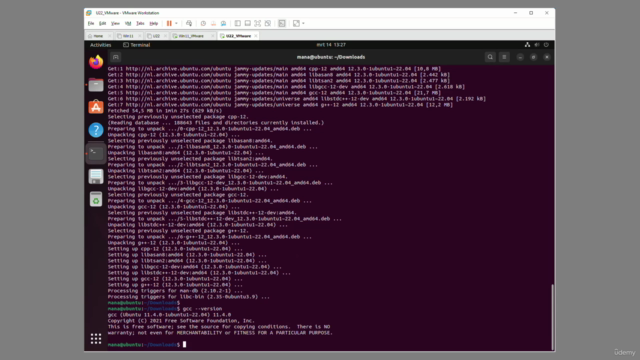The height and width of the screenshot is (360, 640).
Task: Toggle the VMware console view button
Action: click(282, 23)
